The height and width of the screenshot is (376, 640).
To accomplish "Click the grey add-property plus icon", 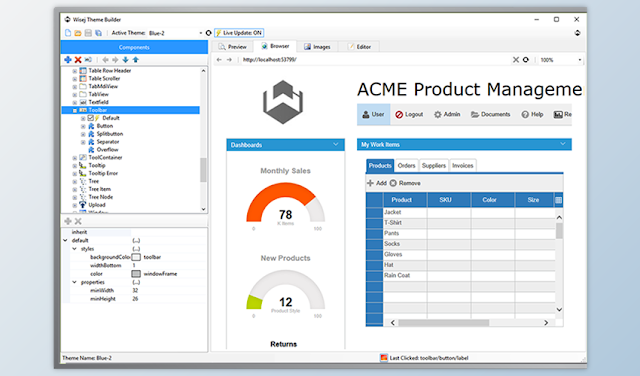I will (x=68, y=221).
